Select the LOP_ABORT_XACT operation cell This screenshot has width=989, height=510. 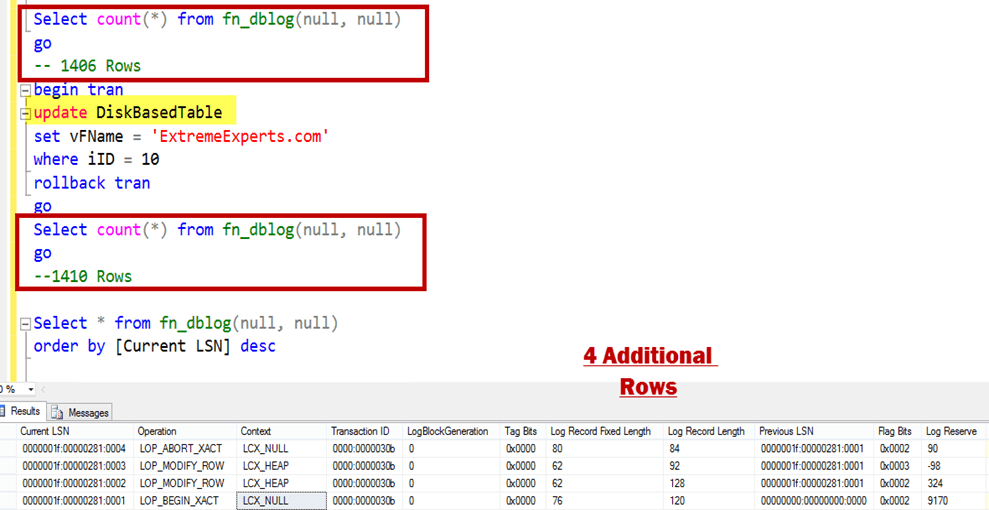(180, 449)
